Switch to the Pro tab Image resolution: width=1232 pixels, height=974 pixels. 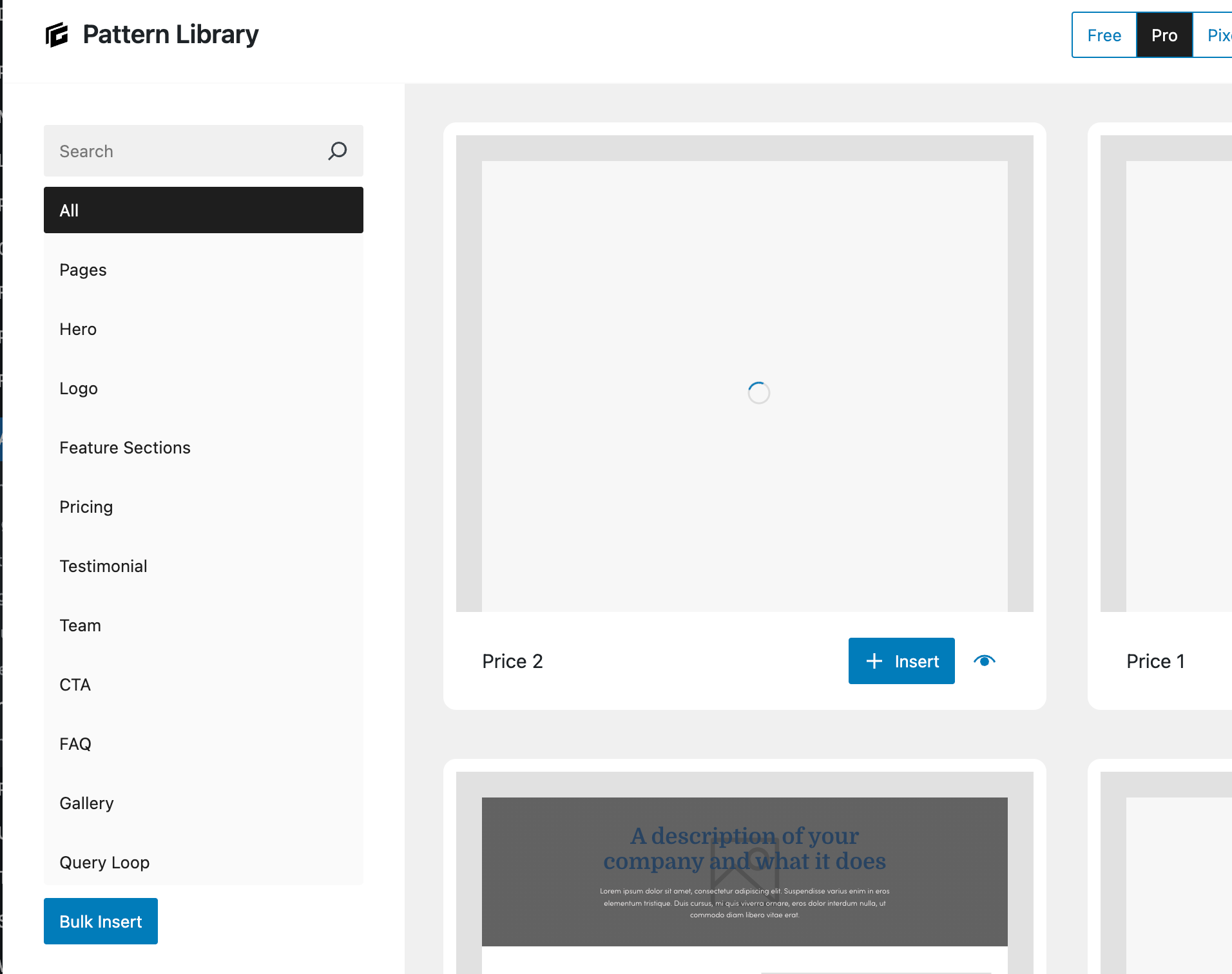click(x=1164, y=35)
